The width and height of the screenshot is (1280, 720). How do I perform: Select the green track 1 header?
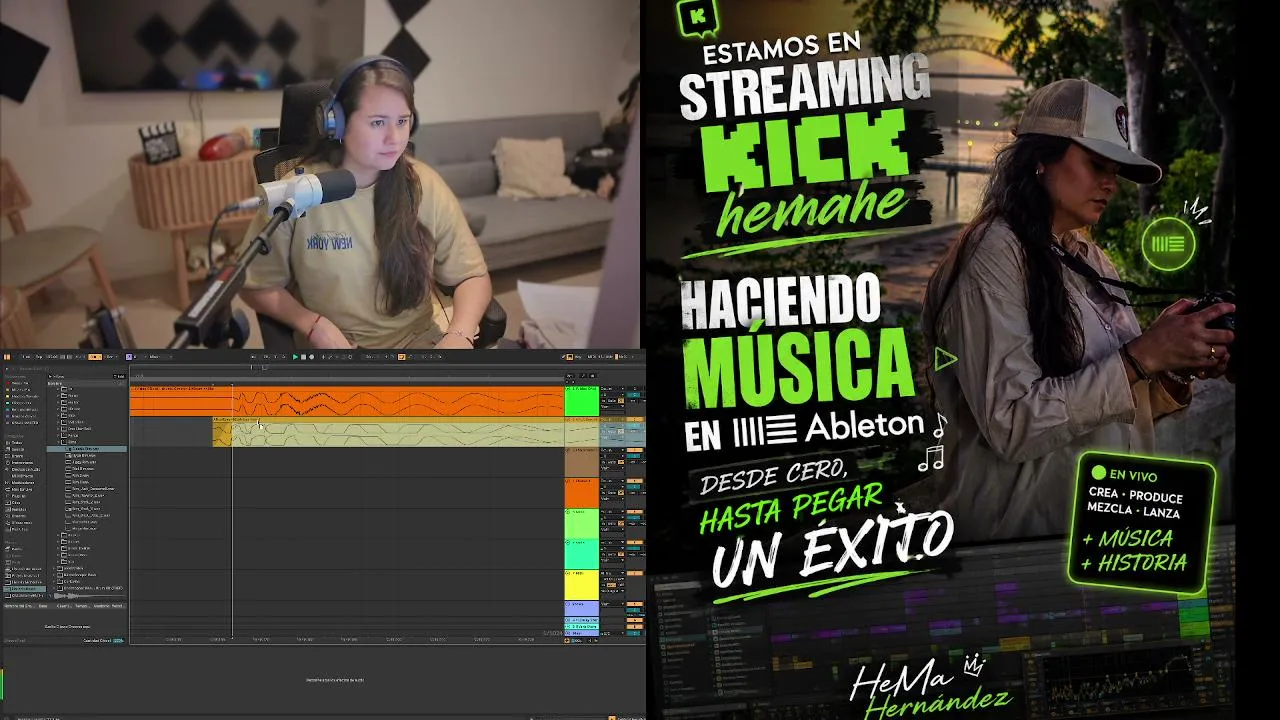click(x=581, y=401)
